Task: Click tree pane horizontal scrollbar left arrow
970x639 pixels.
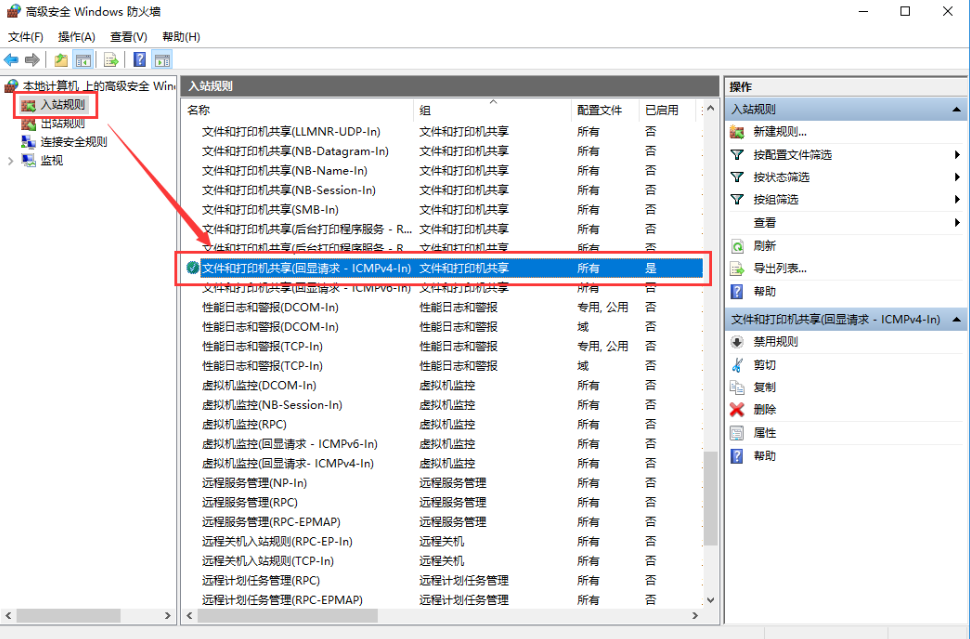Action: (8, 615)
